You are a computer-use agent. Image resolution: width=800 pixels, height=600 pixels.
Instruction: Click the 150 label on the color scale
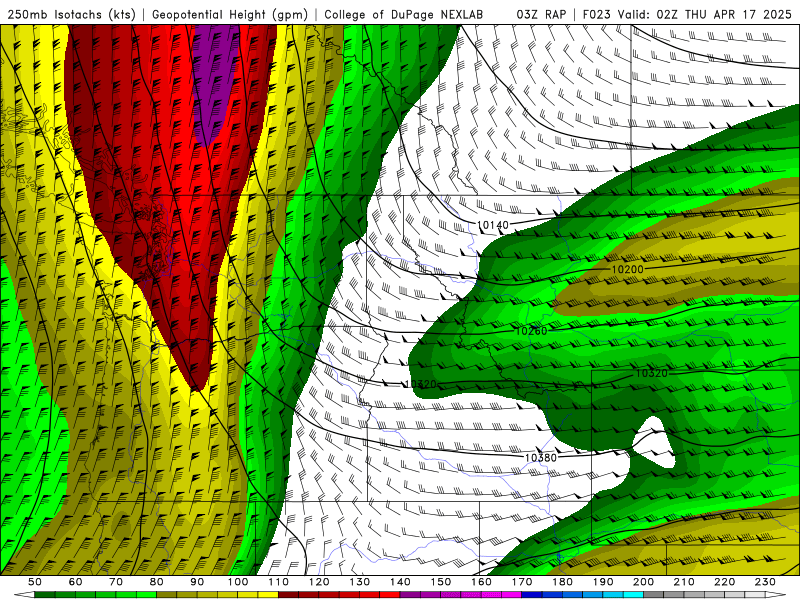[x=441, y=582]
